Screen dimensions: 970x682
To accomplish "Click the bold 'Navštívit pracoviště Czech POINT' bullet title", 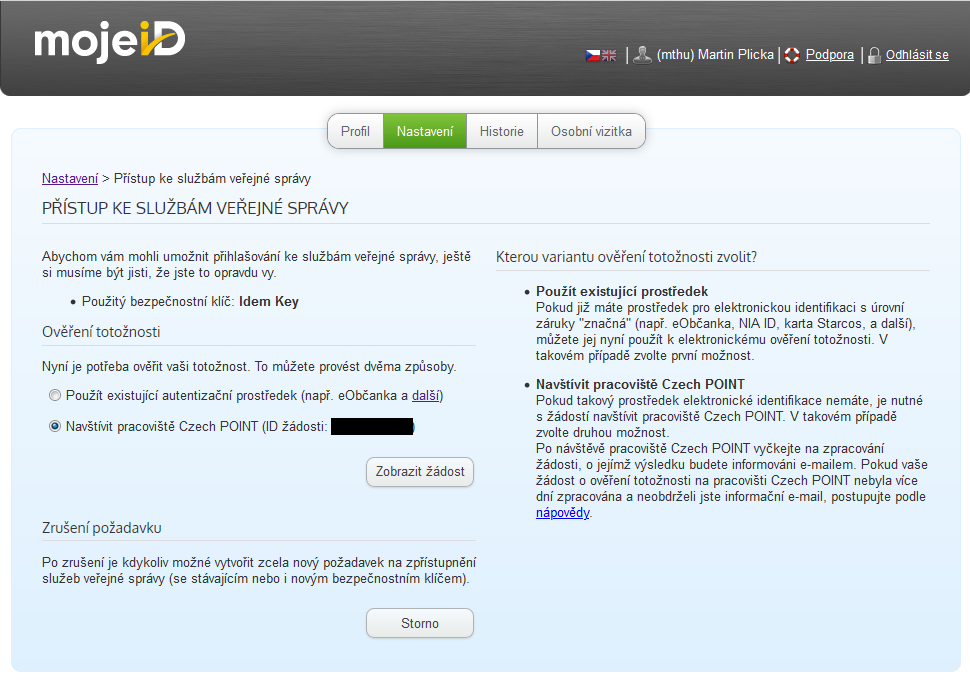I will 640,384.
